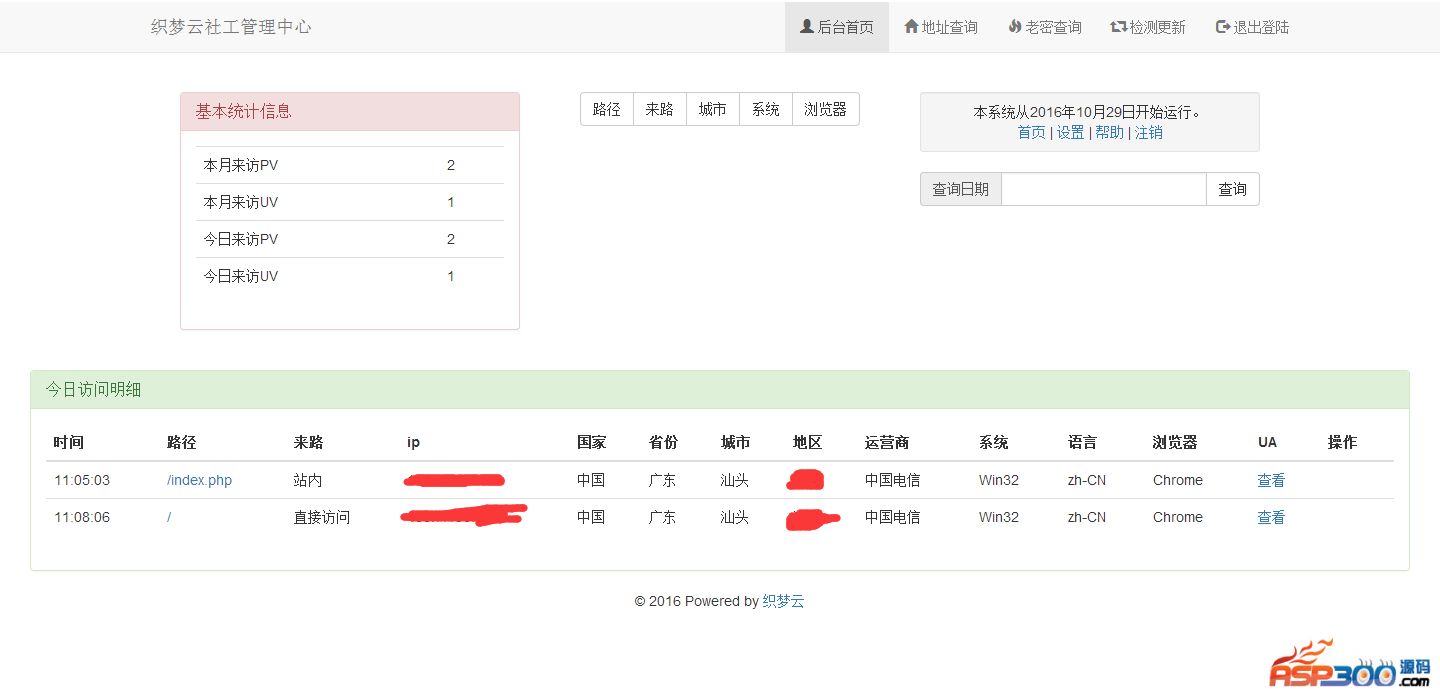Click the 首页 link in the info box
1440x691 pixels.
[x=1032, y=132]
